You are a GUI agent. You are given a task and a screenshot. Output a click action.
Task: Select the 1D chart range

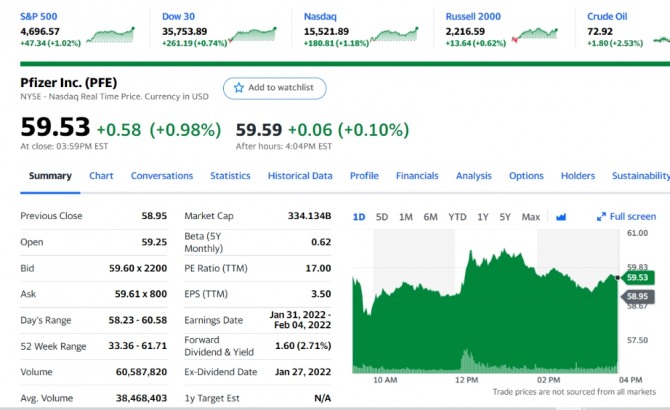tap(360, 216)
